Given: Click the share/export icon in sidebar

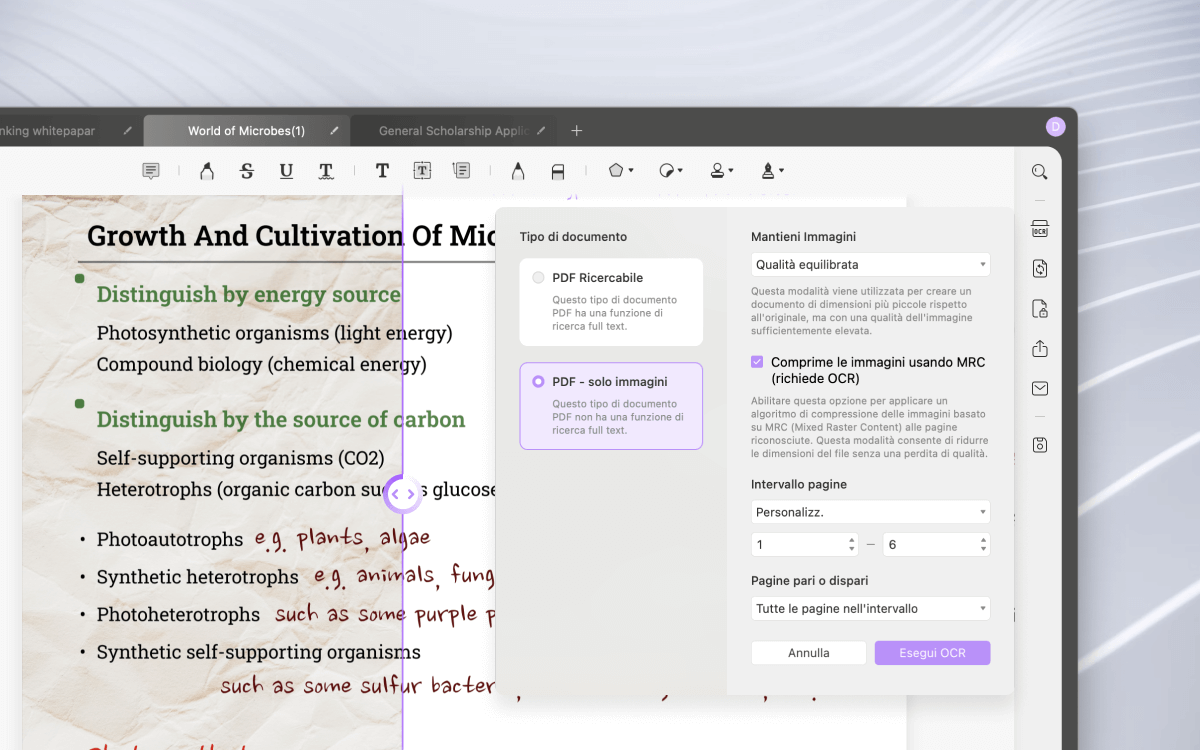Looking at the screenshot, I should (x=1040, y=348).
